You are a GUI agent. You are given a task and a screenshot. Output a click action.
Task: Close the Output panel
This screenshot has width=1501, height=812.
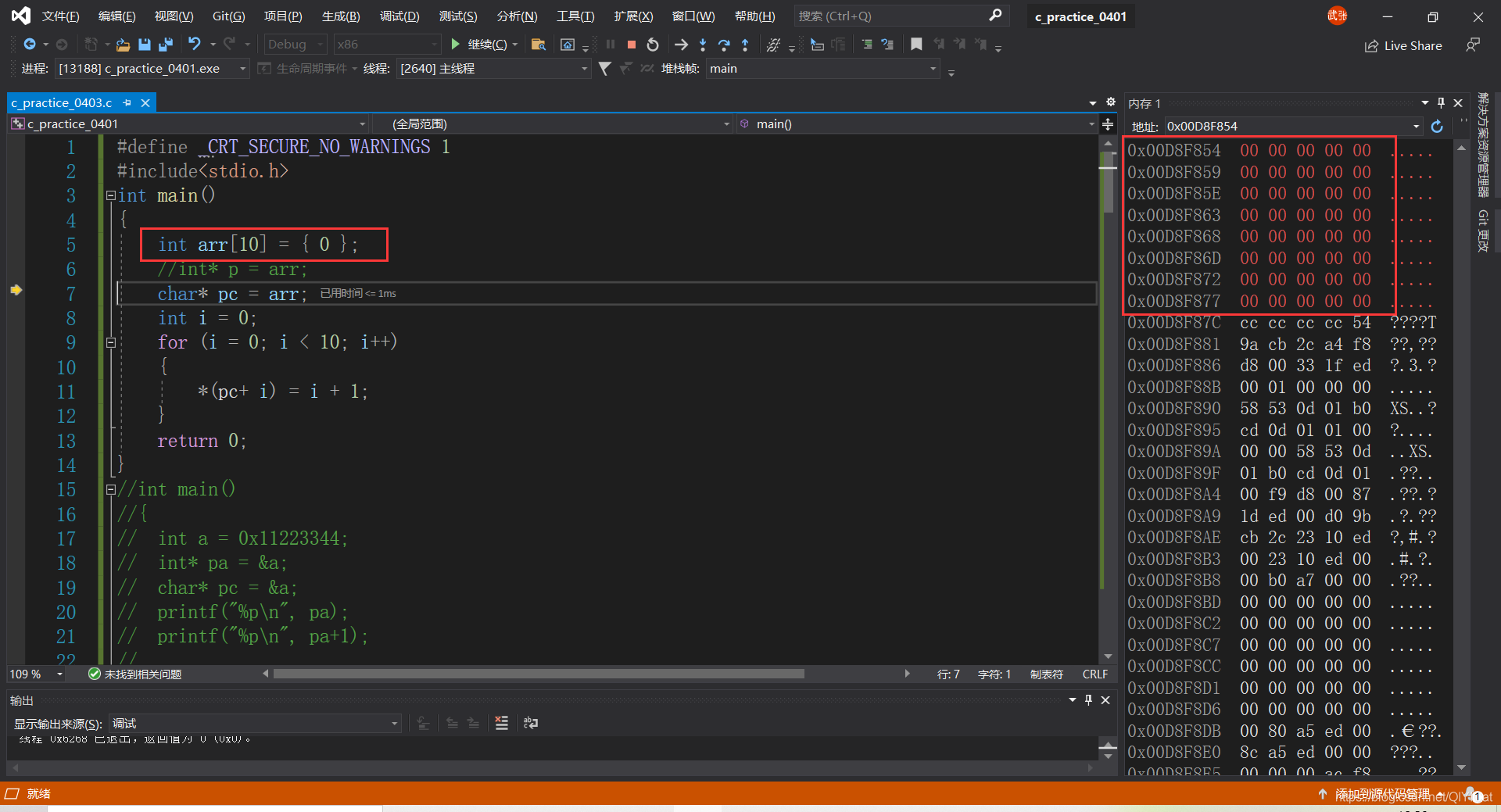click(x=1105, y=700)
